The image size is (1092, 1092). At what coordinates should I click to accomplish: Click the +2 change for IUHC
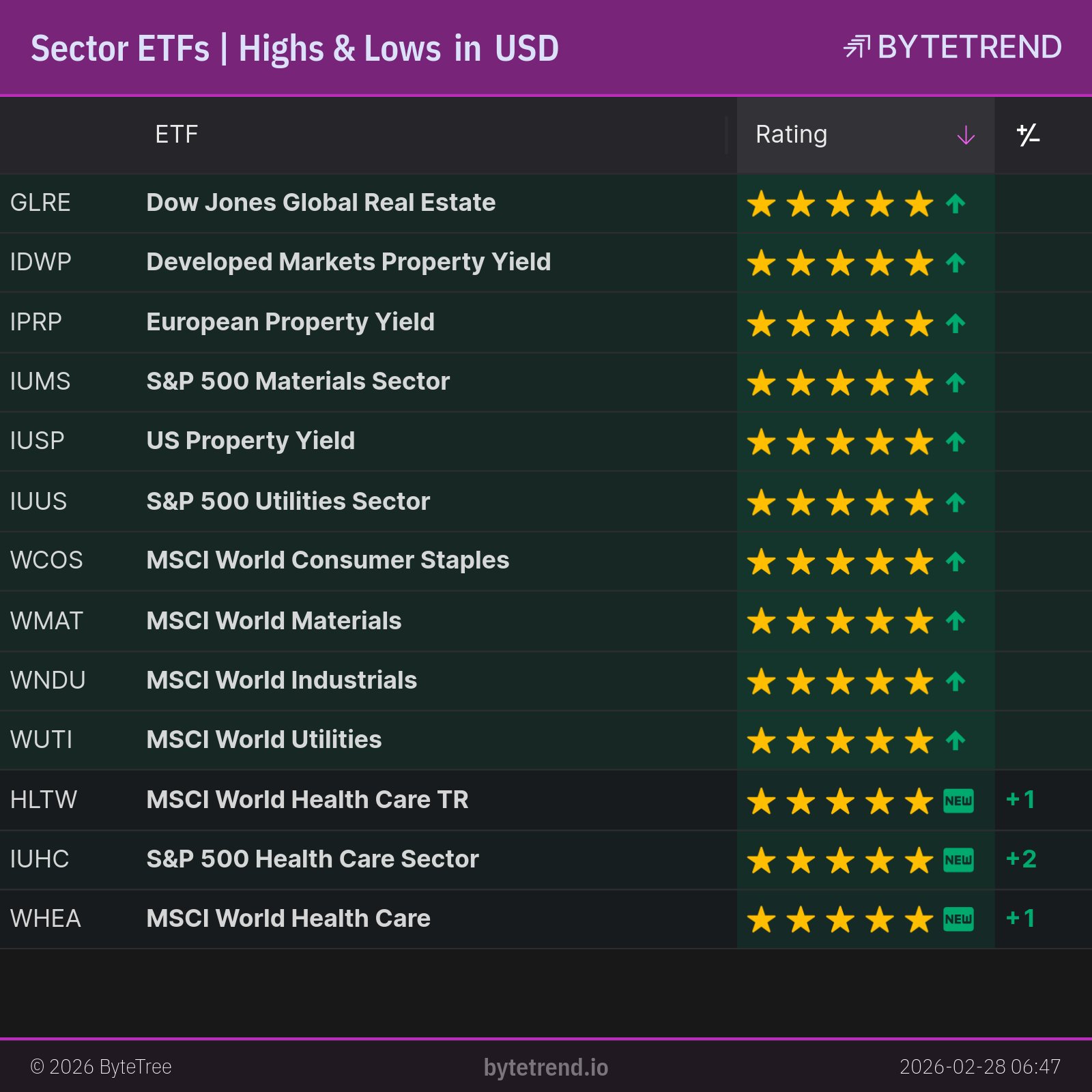click(1021, 859)
